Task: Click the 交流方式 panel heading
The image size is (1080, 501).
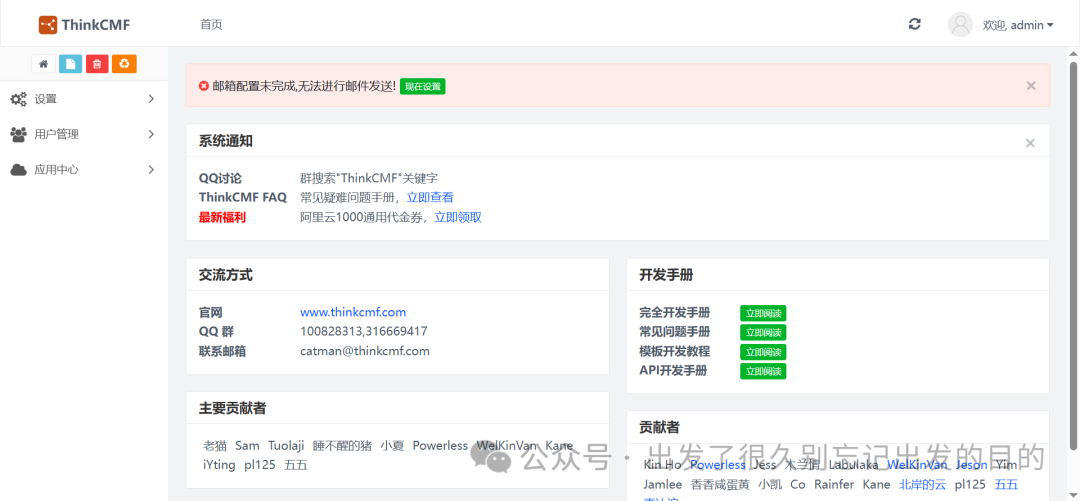Action: point(226,275)
